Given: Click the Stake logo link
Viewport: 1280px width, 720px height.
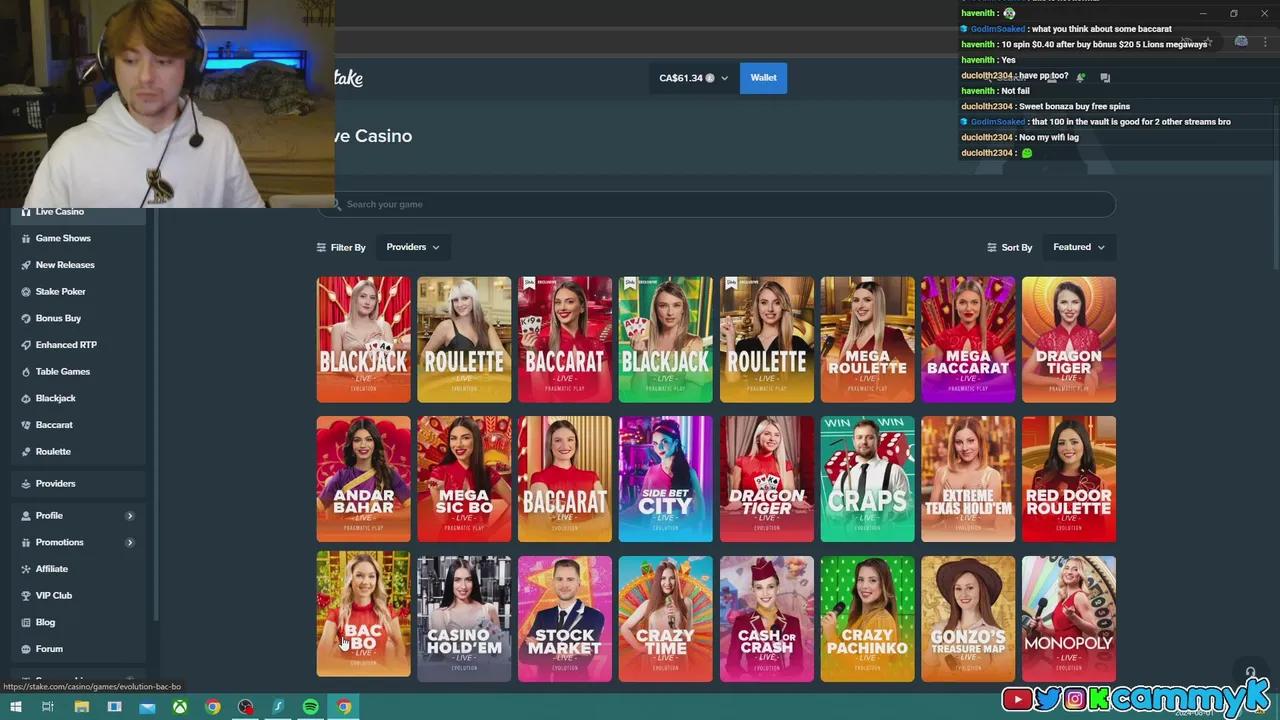Looking at the screenshot, I should (x=347, y=78).
